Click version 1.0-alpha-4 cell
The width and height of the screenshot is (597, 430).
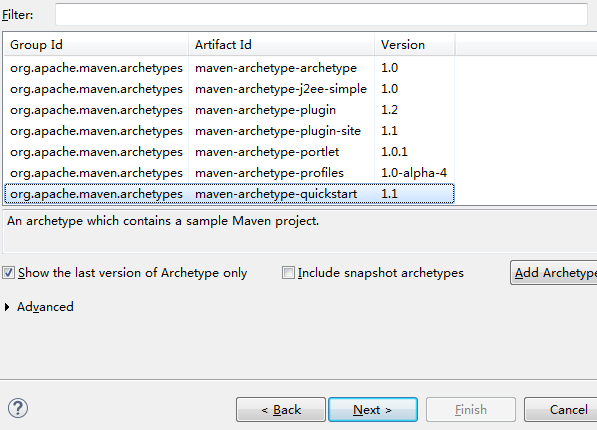pos(414,173)
